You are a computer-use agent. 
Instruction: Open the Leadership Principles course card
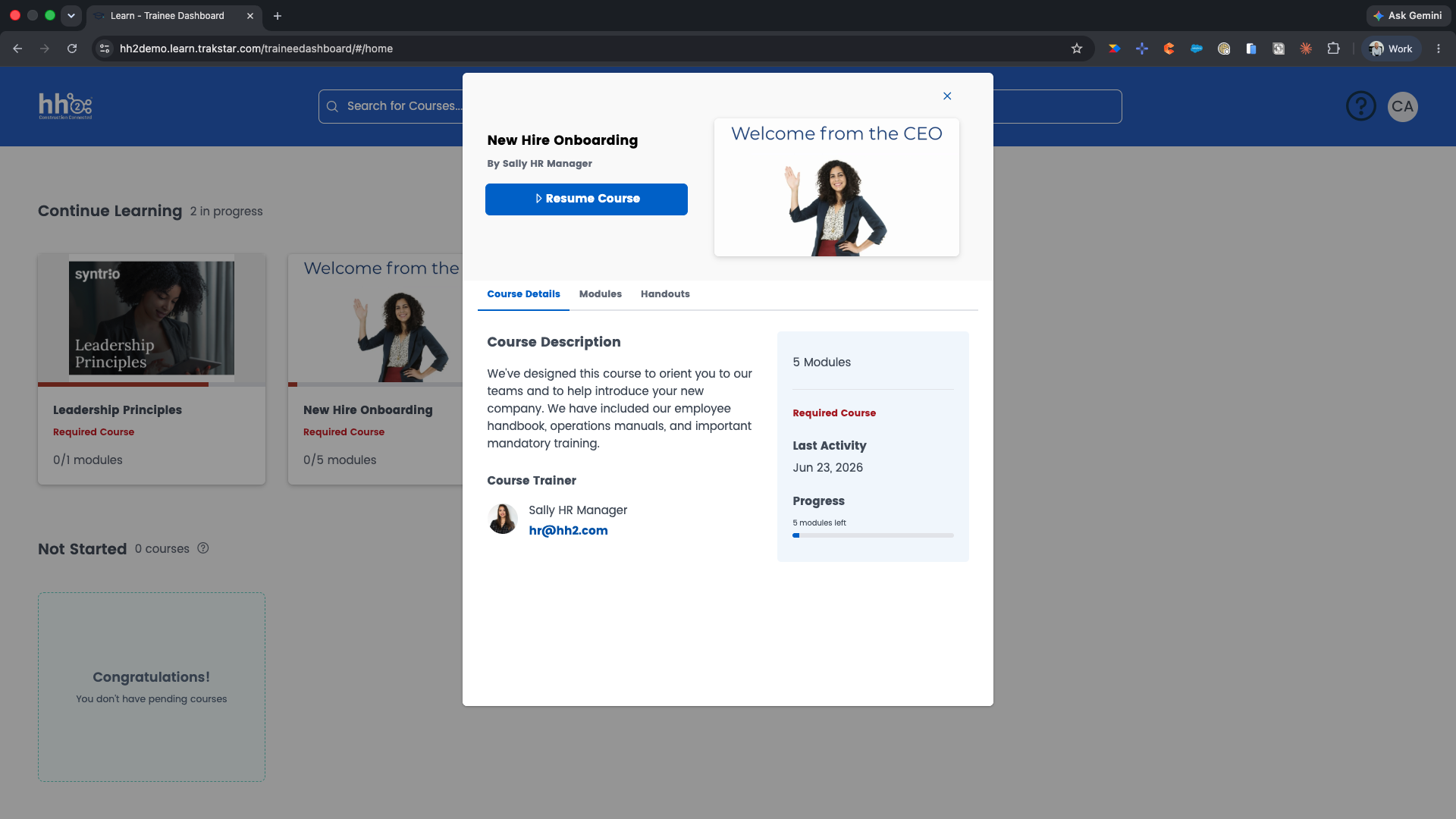coord(152,369)
